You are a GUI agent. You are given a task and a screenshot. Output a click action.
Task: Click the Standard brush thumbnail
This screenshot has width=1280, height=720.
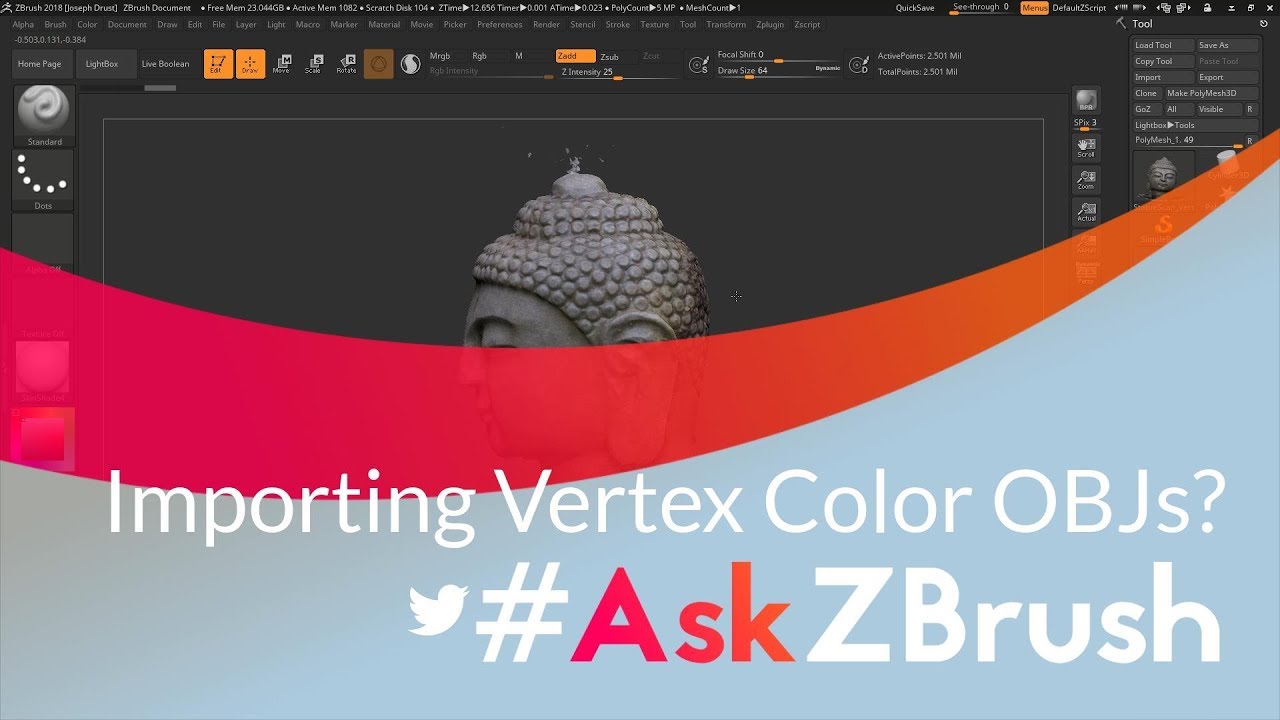click(44, 116)
